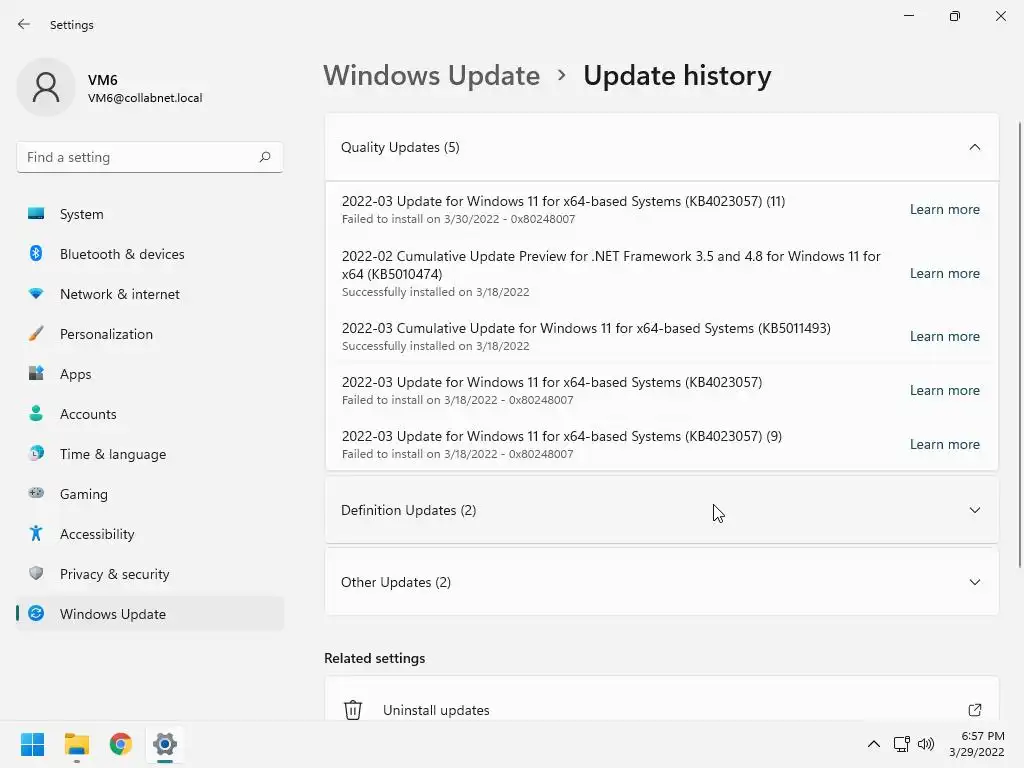Click the Windows Update breadcrumb link
This screenshot has height=768, width=1024.
tap(432, 76)
